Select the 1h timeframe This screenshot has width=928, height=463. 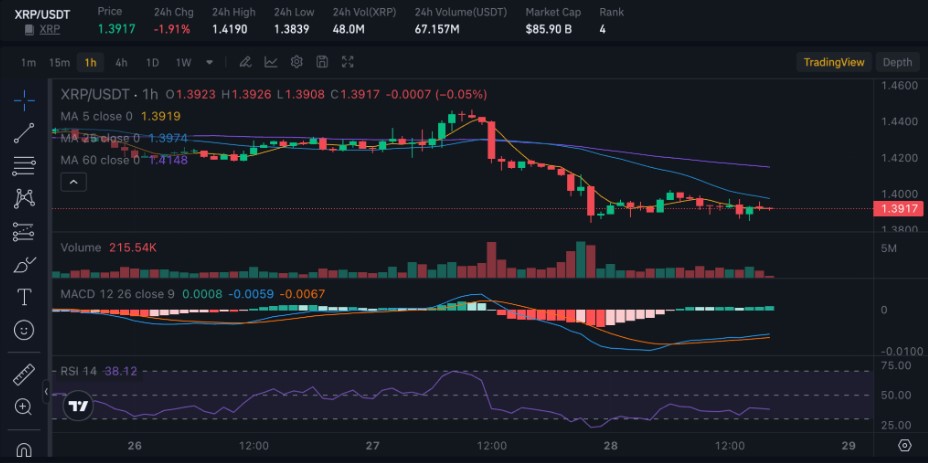click(x=91, y=62)
